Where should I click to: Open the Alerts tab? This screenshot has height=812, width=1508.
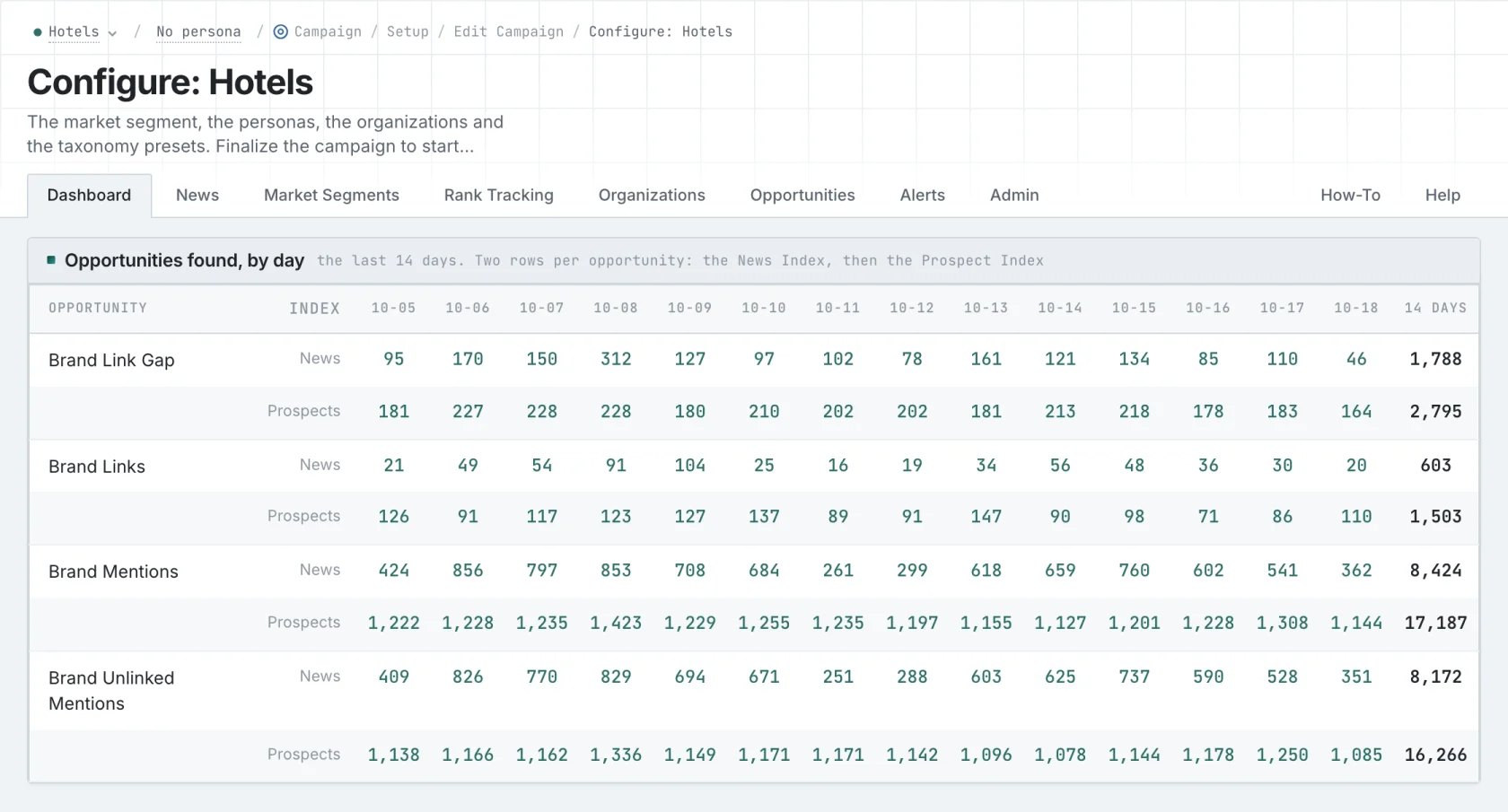923,196
